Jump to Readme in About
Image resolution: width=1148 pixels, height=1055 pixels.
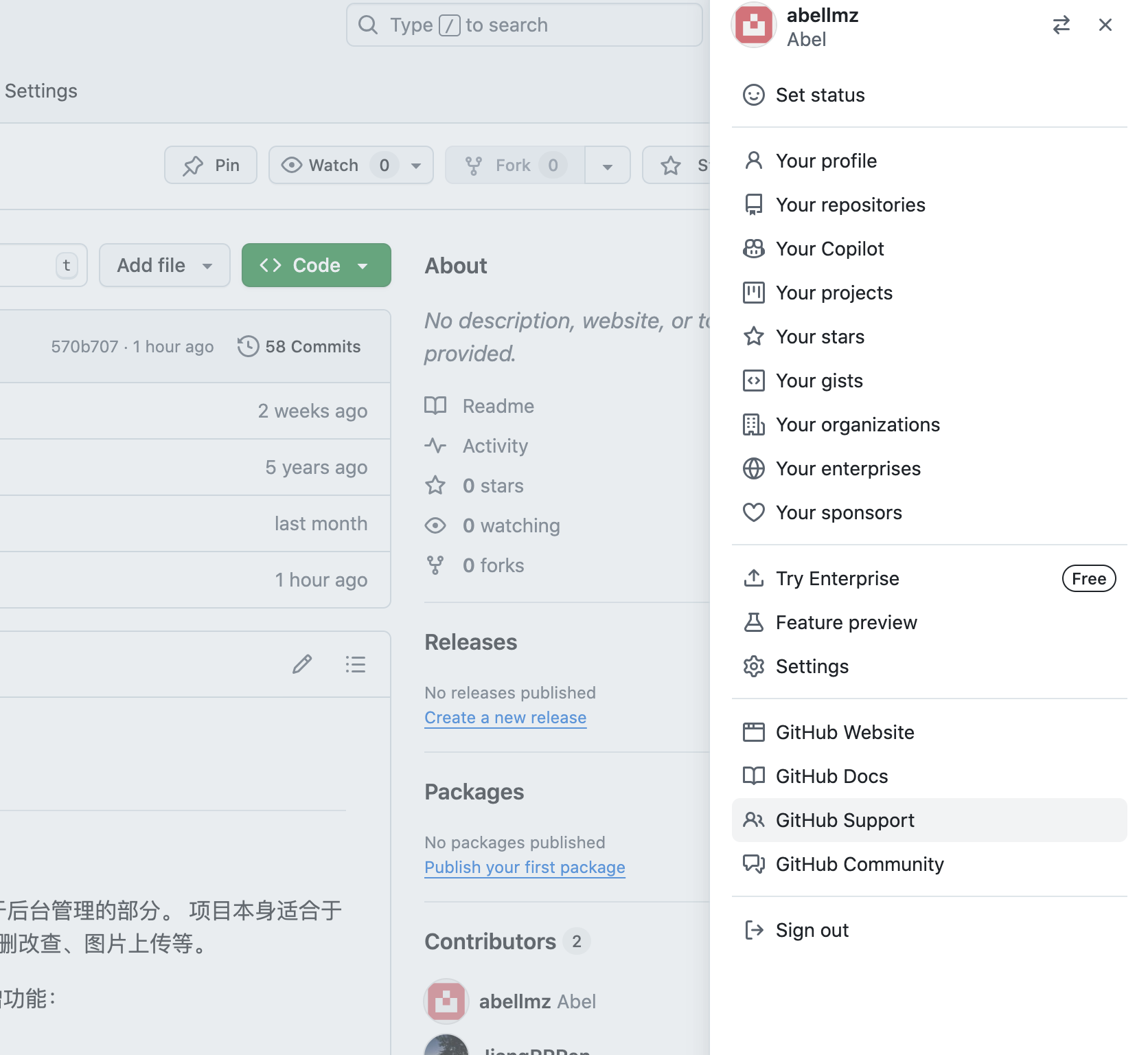479,406
